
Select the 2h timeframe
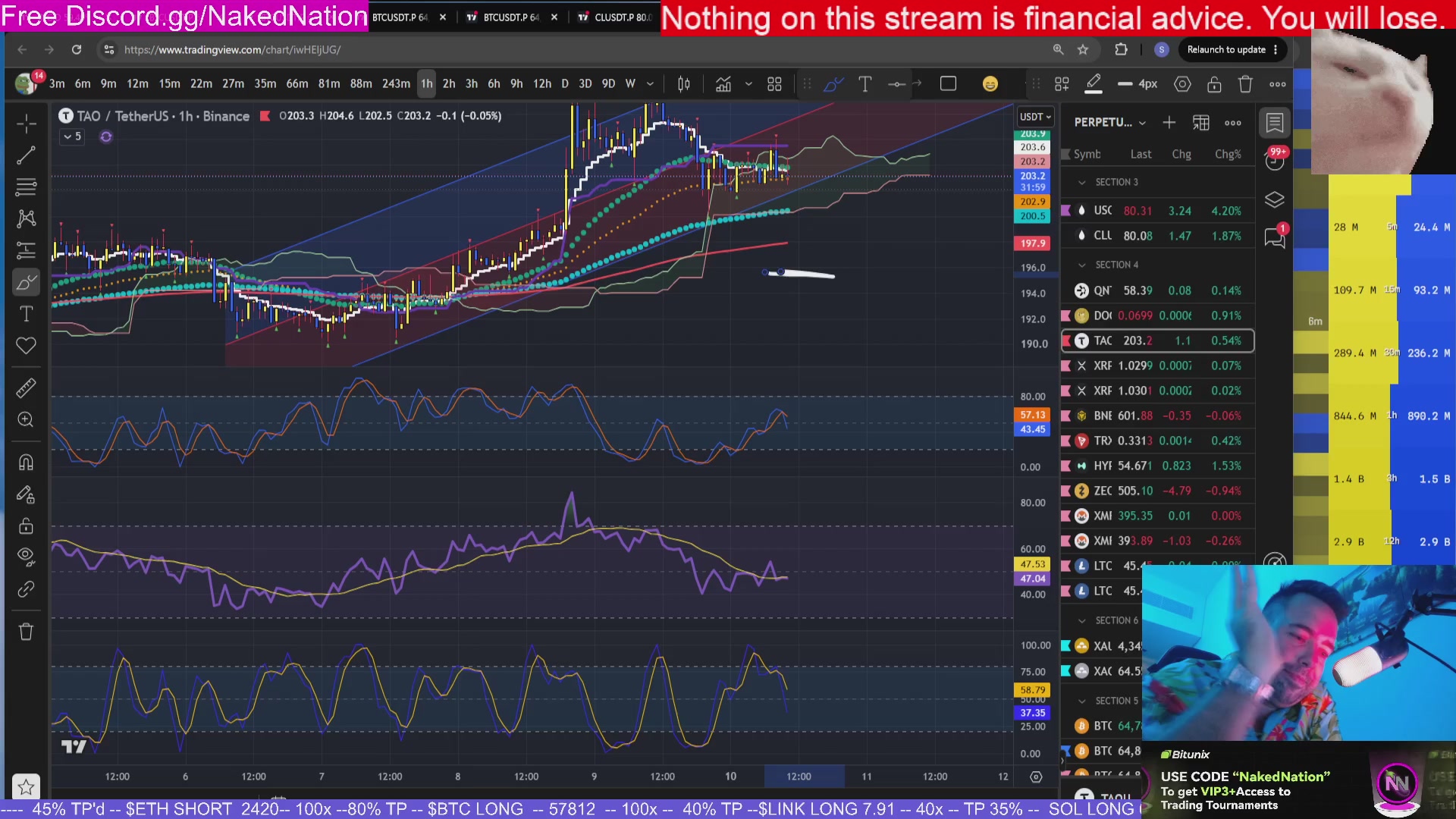(x=449, y=84)
